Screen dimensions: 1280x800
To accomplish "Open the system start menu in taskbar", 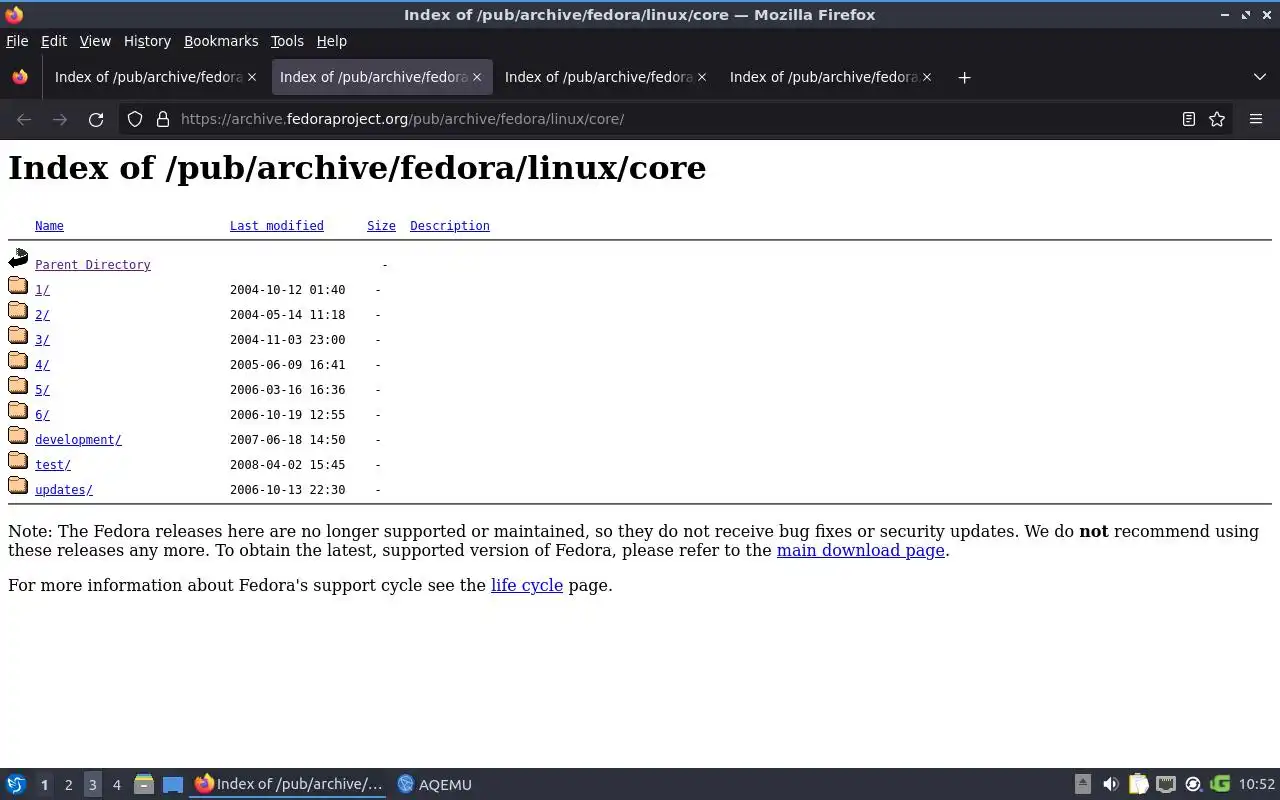I will [15, 785].
